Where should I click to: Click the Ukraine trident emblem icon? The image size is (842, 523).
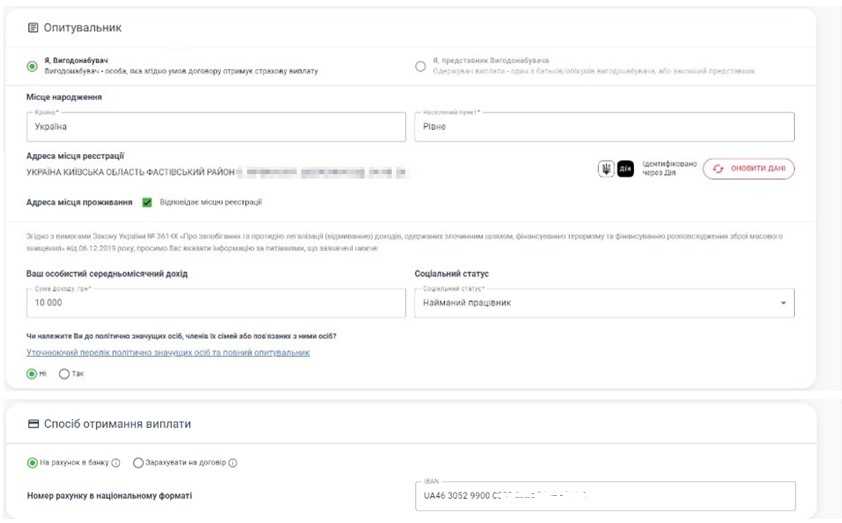[x=606, y=168]
